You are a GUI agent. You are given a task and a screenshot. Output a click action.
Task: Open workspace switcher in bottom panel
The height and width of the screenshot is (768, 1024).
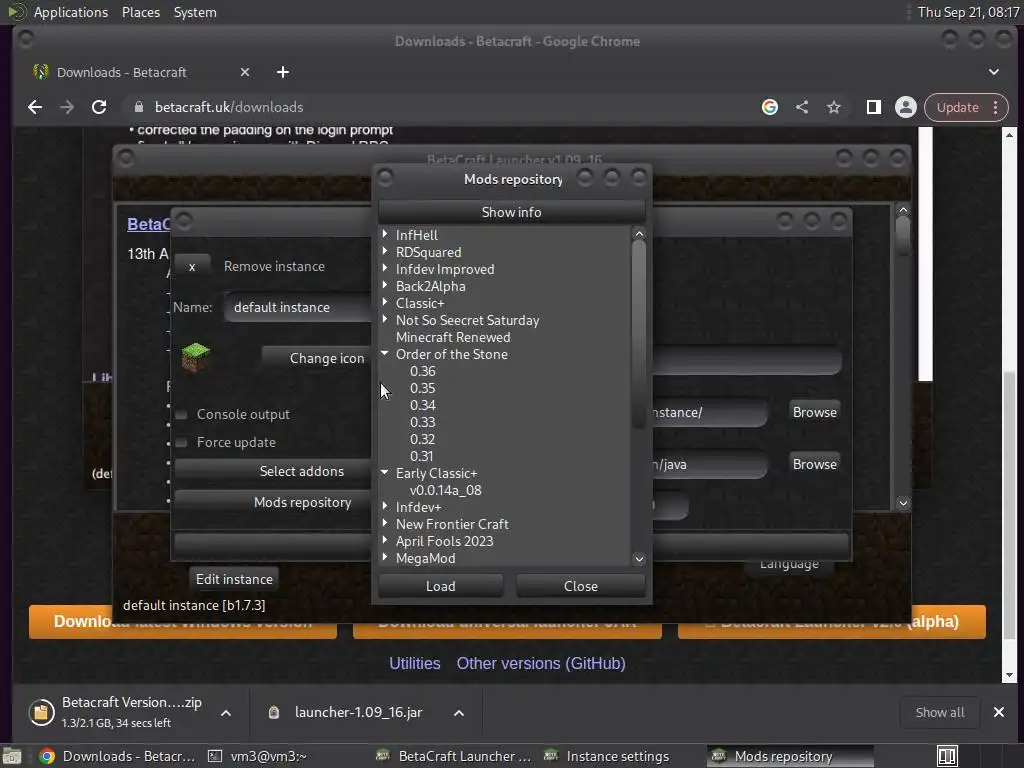coord(947,756)
